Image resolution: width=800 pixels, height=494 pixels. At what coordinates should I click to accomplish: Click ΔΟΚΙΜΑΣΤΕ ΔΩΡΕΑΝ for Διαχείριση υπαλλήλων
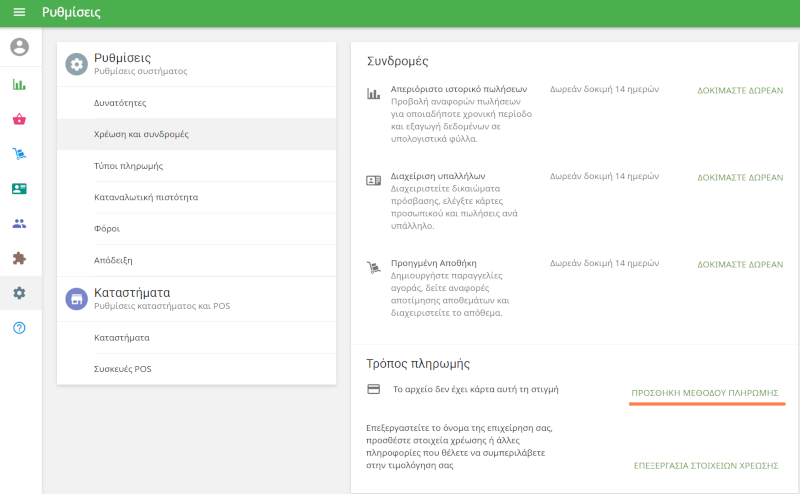point(739,177)
